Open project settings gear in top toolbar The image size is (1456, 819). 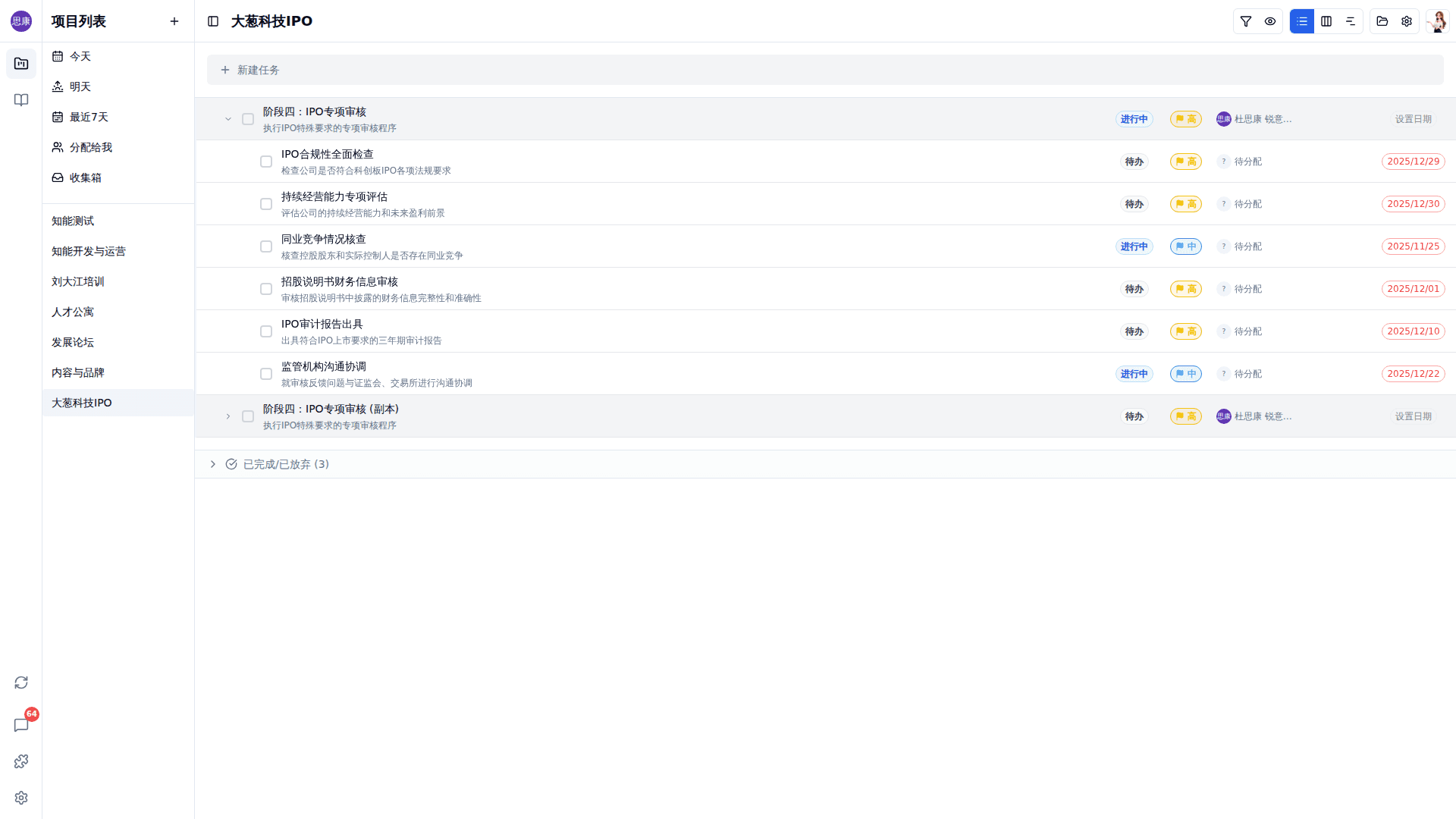click(x=1407, y=21)
